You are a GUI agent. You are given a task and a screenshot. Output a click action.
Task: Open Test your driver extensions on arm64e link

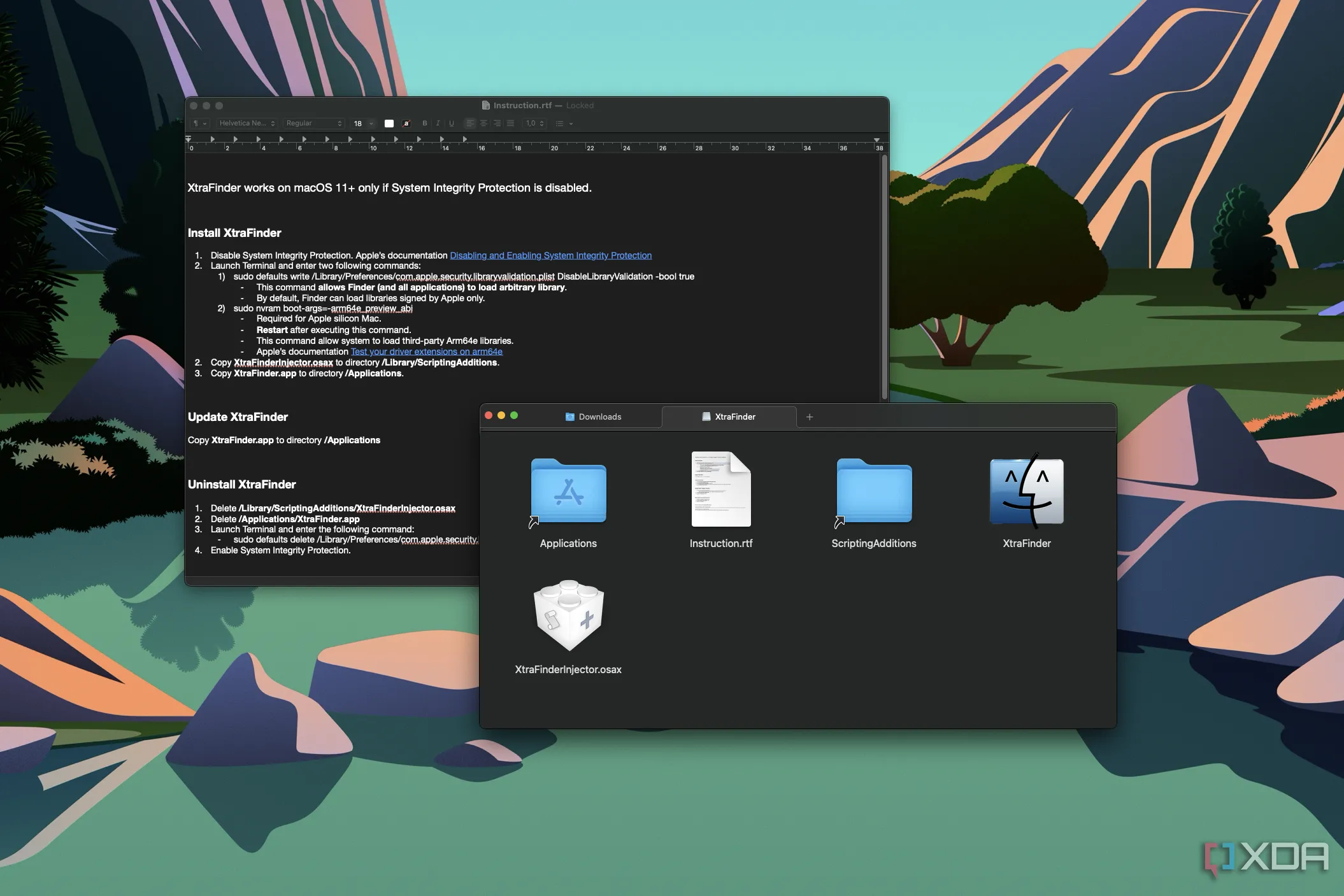click(x=427, y=352)
